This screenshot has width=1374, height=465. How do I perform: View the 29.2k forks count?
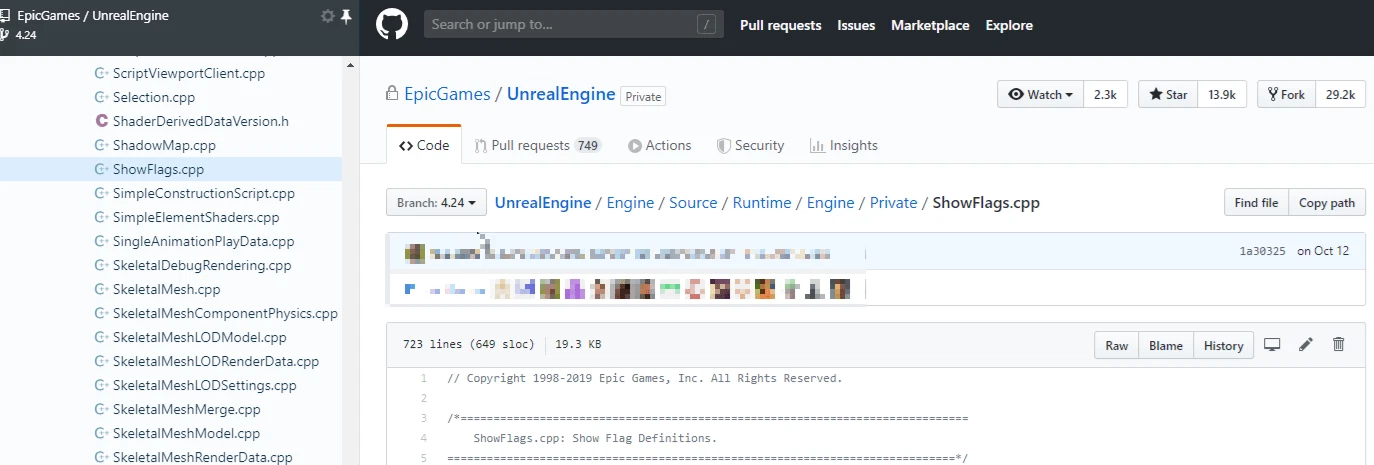[1340, 94]
